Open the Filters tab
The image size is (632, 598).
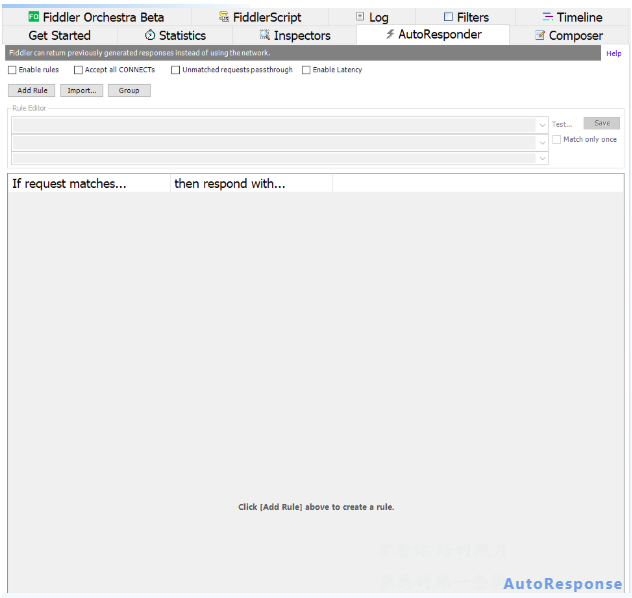tap(466, 17)
